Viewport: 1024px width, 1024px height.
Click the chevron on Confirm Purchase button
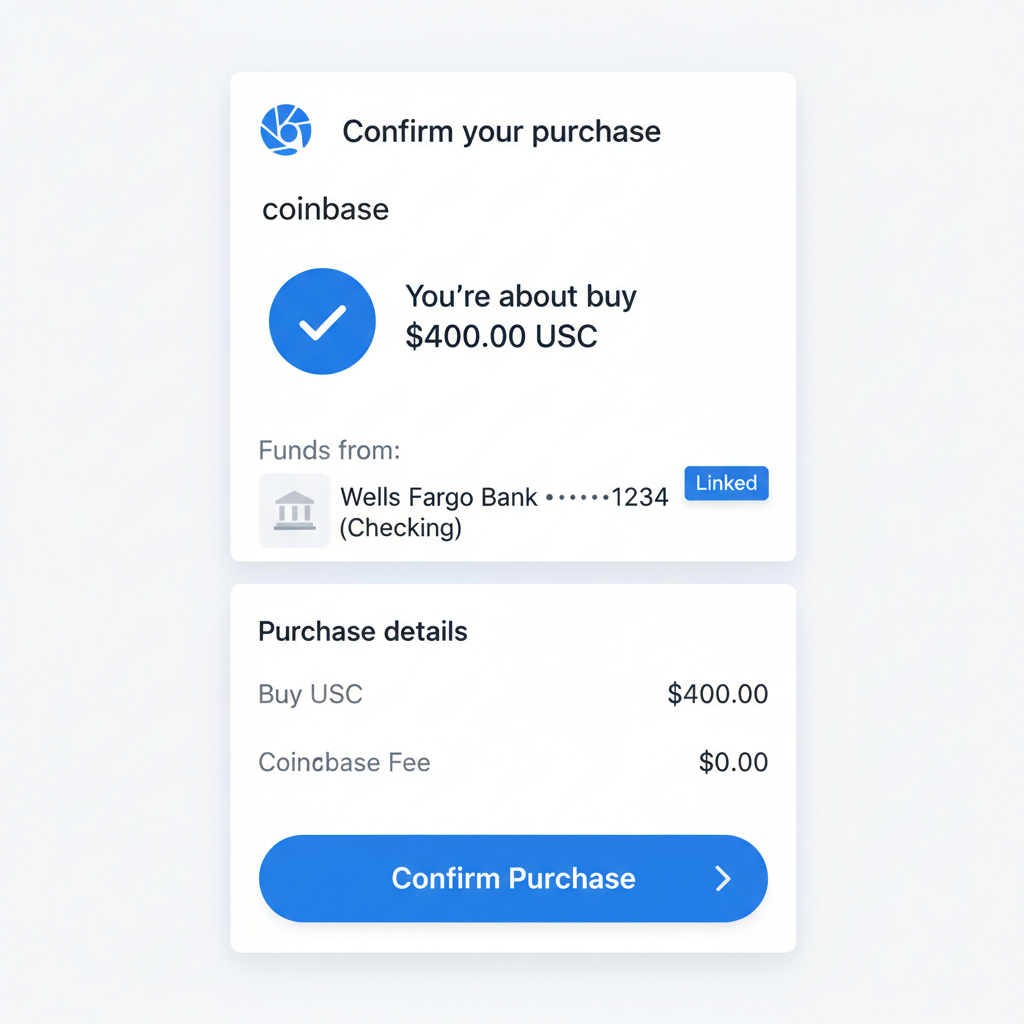722,879
